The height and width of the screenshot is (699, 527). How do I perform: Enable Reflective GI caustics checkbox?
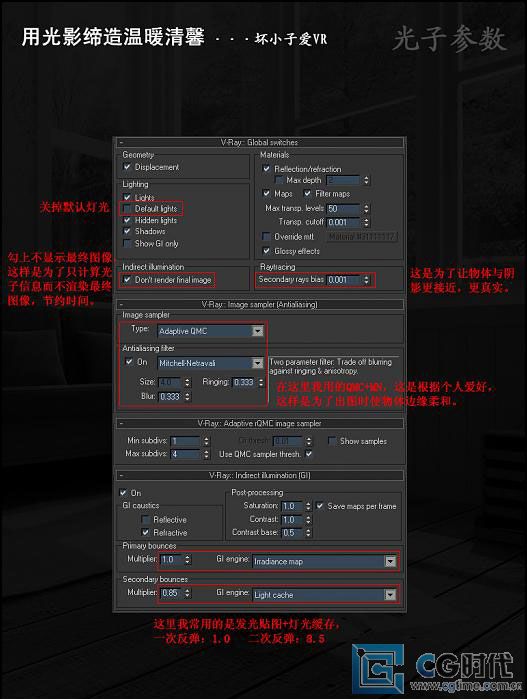click(145, 520)
